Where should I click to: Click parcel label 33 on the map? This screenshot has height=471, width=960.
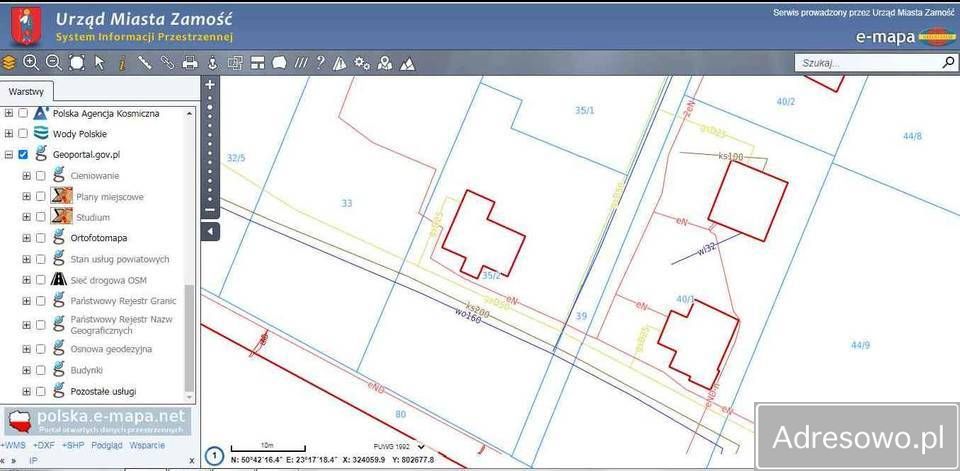click(x=347, y=203)
